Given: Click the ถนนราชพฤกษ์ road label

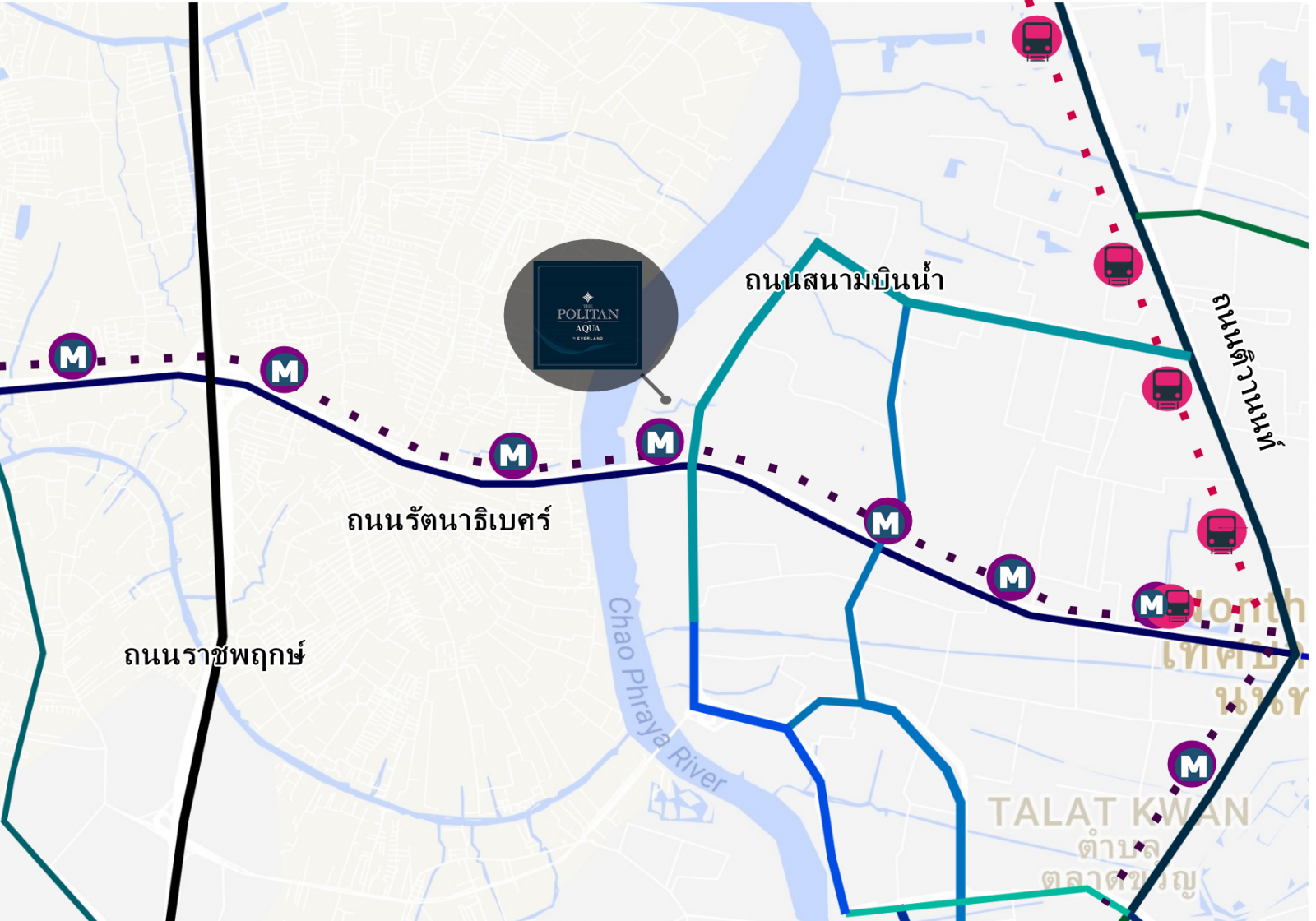Looking at the screenshot, I should 215,655.
